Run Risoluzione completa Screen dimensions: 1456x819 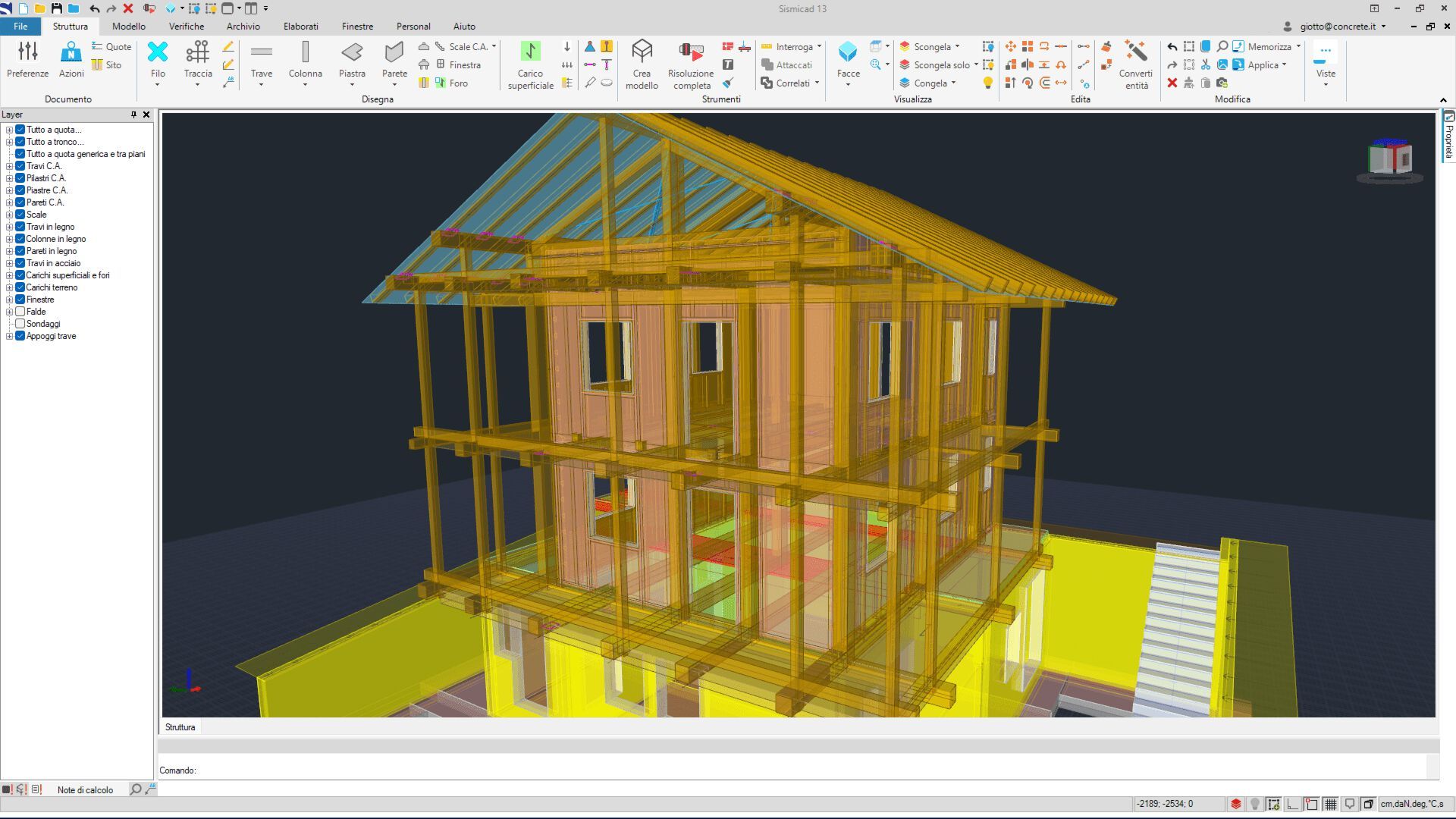pyautogui.click(x=690, y=53)
